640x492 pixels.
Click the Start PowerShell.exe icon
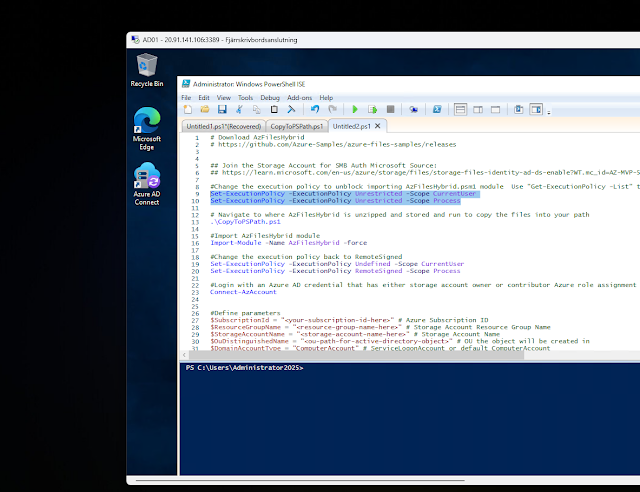pyautogui.click(x=437, y=109)
